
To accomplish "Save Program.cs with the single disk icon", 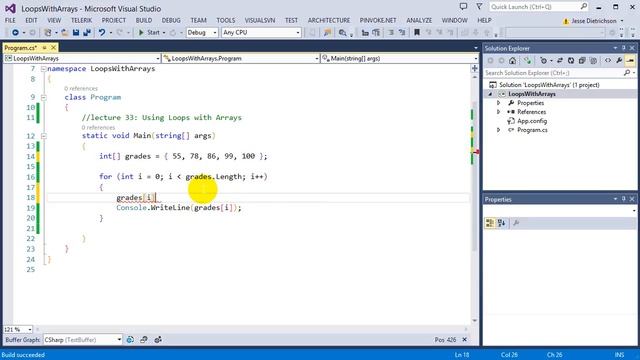I will tap(76, 32).
